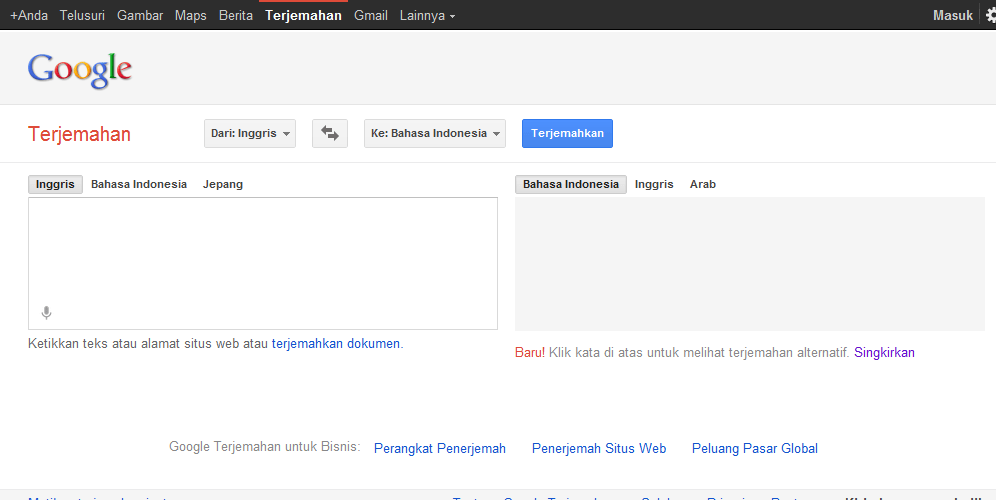Select Jepang source language tab

click(222, 184)
